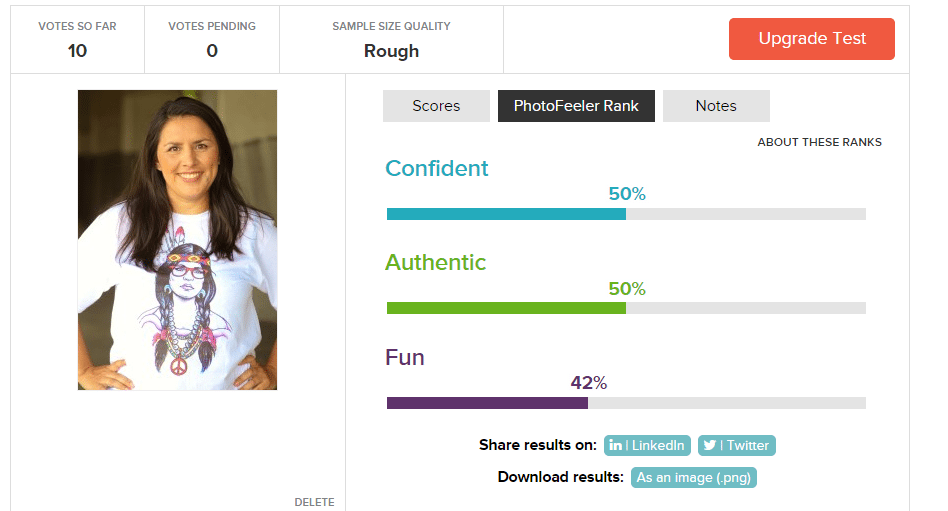Viewport: 948px width, 511px height.
Task: Select the PhotoFeeler Rank tab
Action: [x=576, y=106]
